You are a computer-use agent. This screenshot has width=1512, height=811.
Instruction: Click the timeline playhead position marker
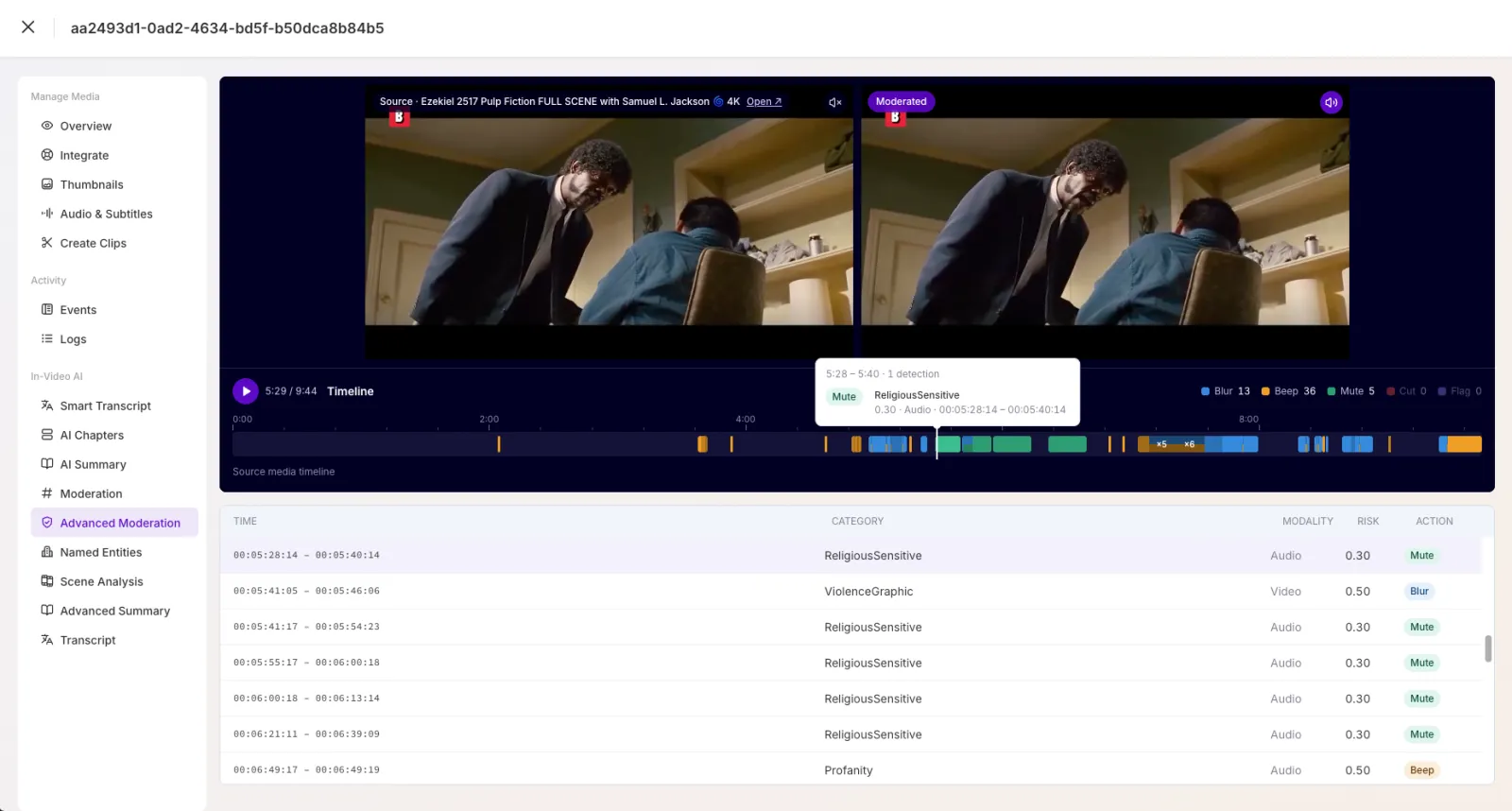[936, 442]
